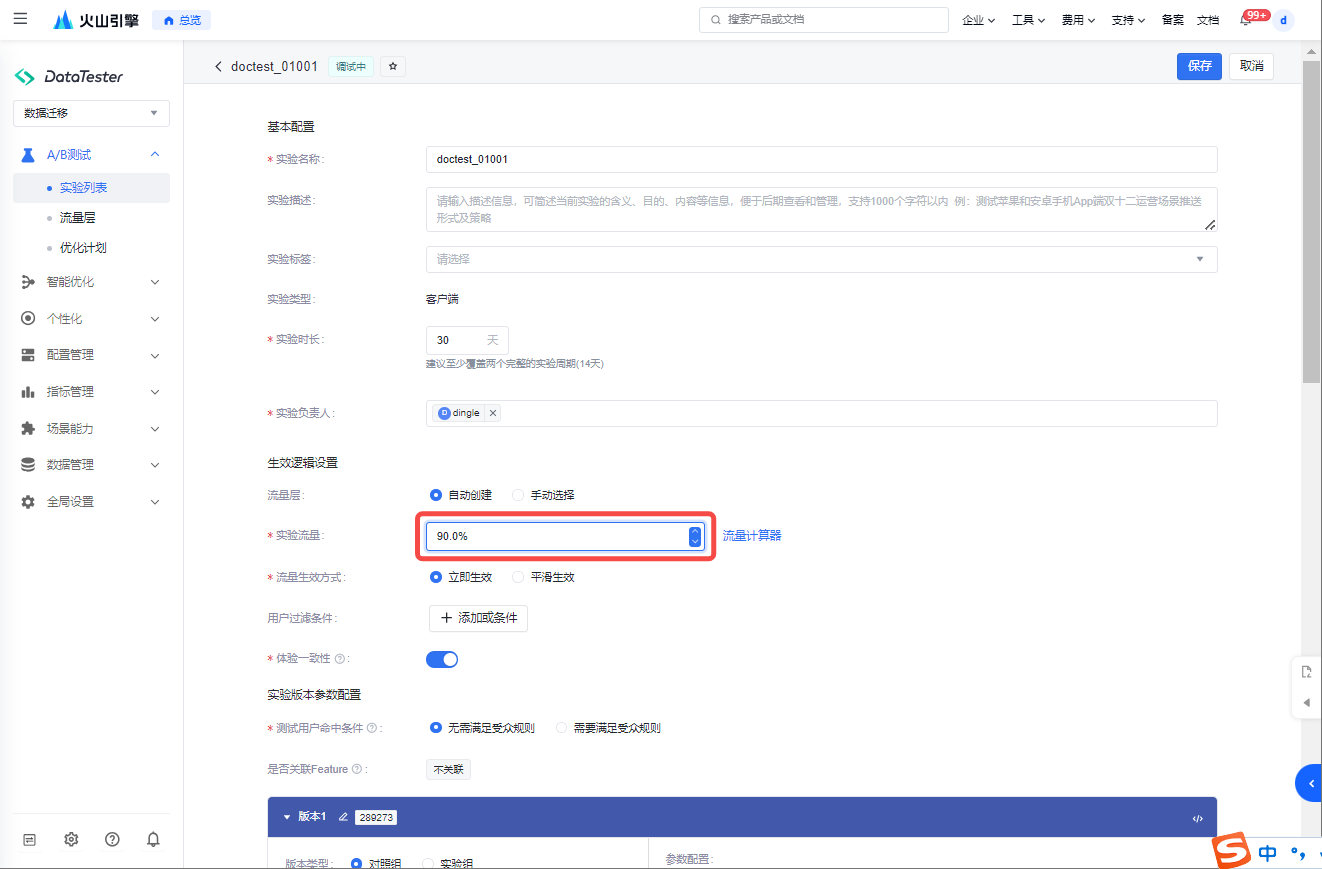
Task: Click the 配置管理 sidebar icon
Action: point(28,355)
